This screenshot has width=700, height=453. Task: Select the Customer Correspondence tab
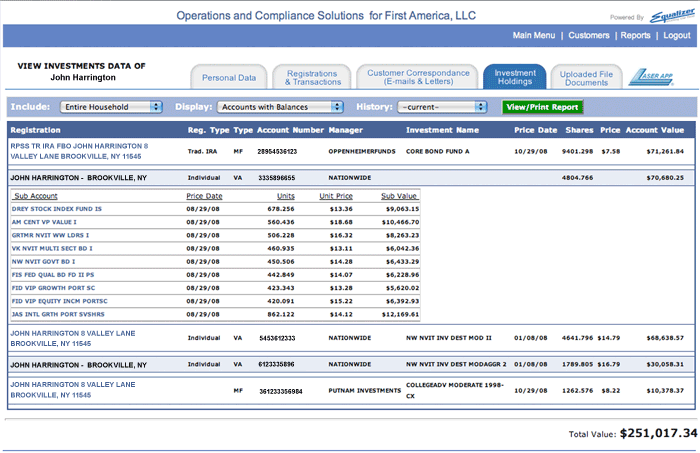(418, 78)
